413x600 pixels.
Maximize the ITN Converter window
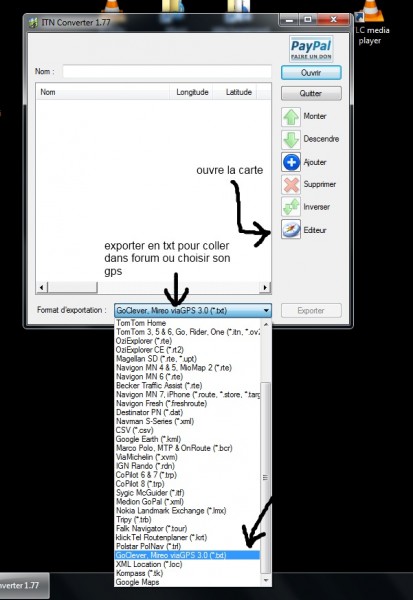pos(307,20)
